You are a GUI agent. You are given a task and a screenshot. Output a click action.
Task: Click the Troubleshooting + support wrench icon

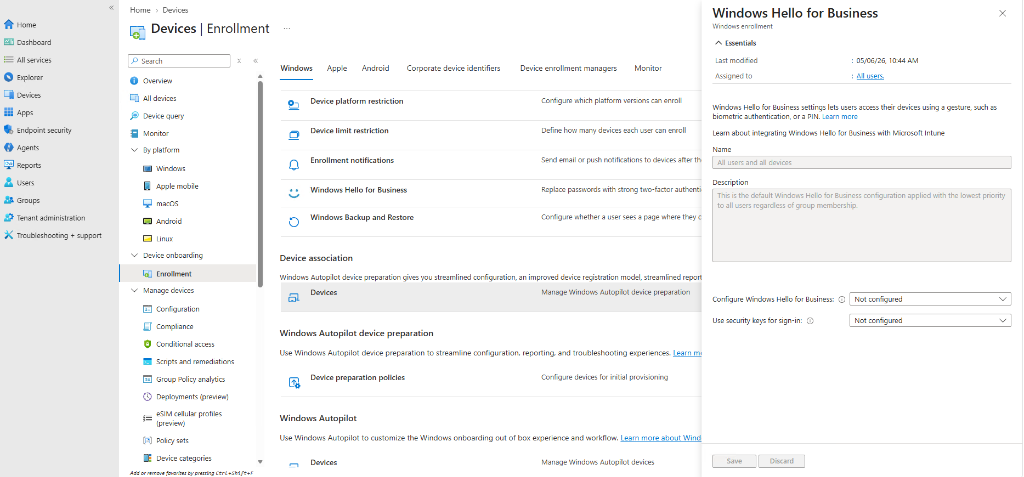[8, 235]
